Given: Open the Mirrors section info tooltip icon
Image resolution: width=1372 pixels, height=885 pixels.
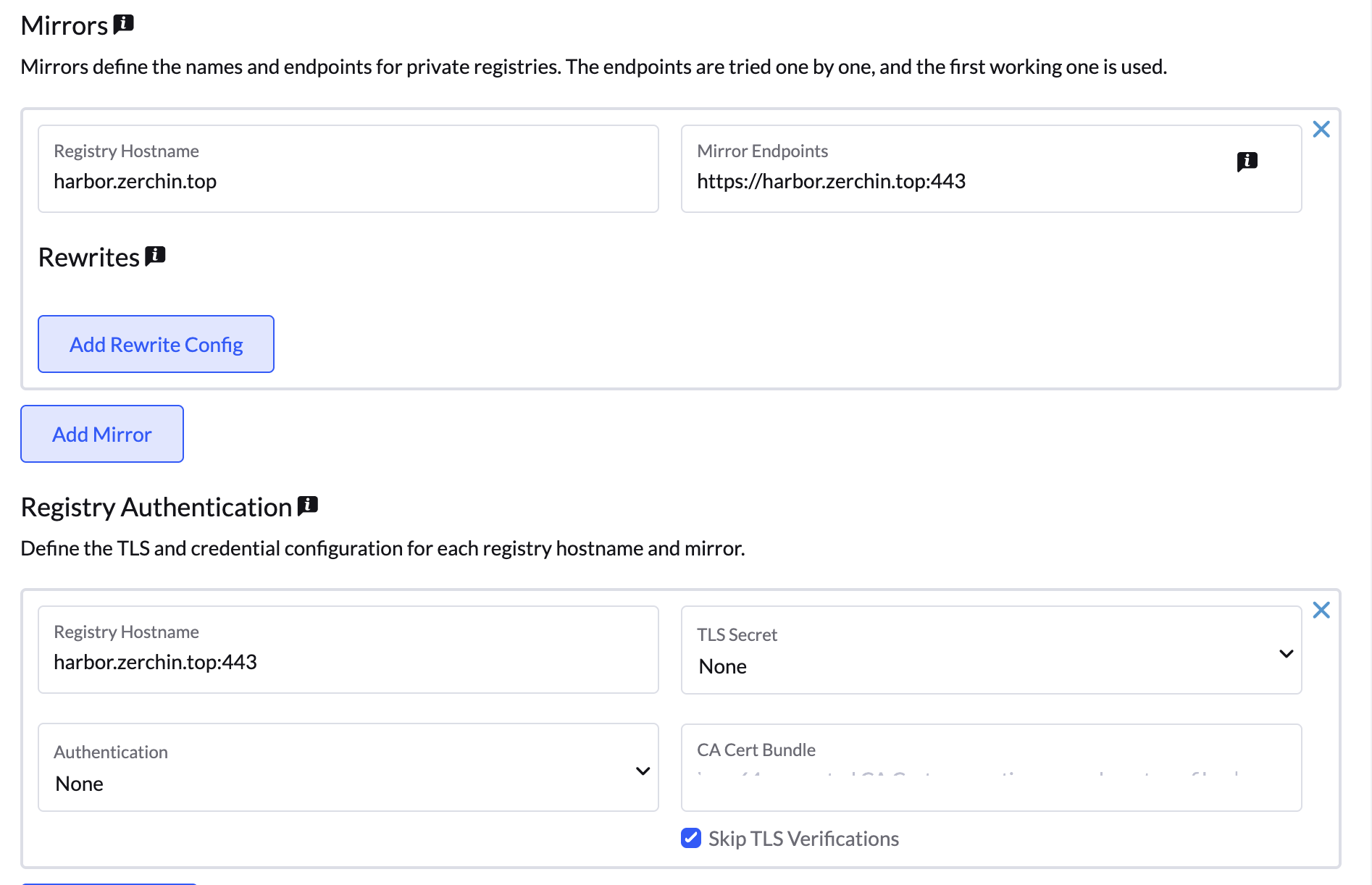Looking at the screenshot, I should pyautogui.click(x=124, y=24).
